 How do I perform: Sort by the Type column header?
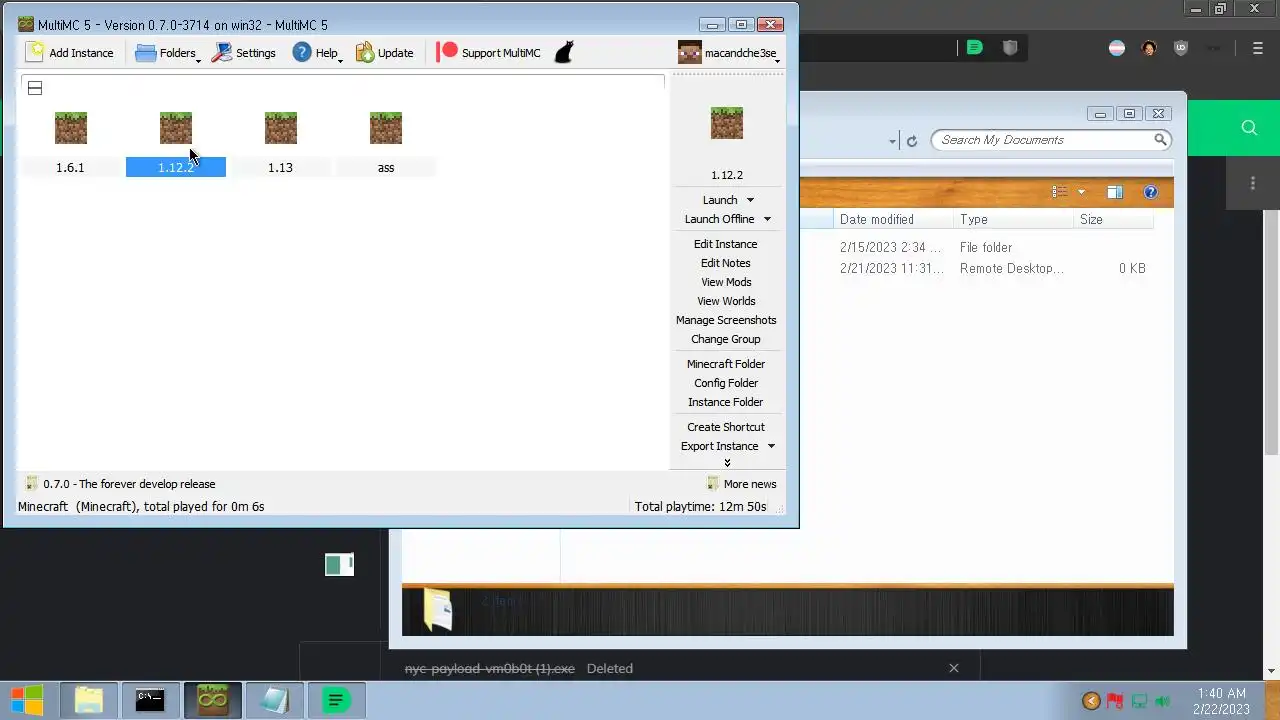click(974, 219)
